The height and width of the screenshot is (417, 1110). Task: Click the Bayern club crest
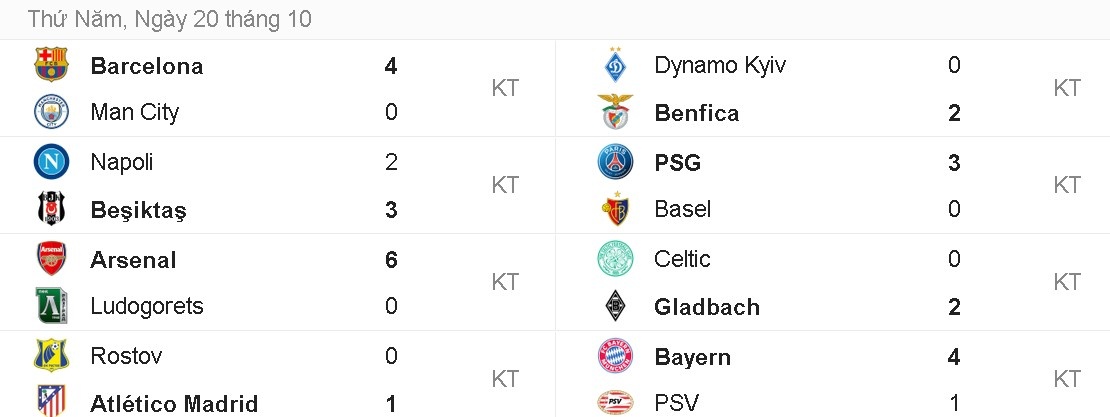click(x=615, y=356)
